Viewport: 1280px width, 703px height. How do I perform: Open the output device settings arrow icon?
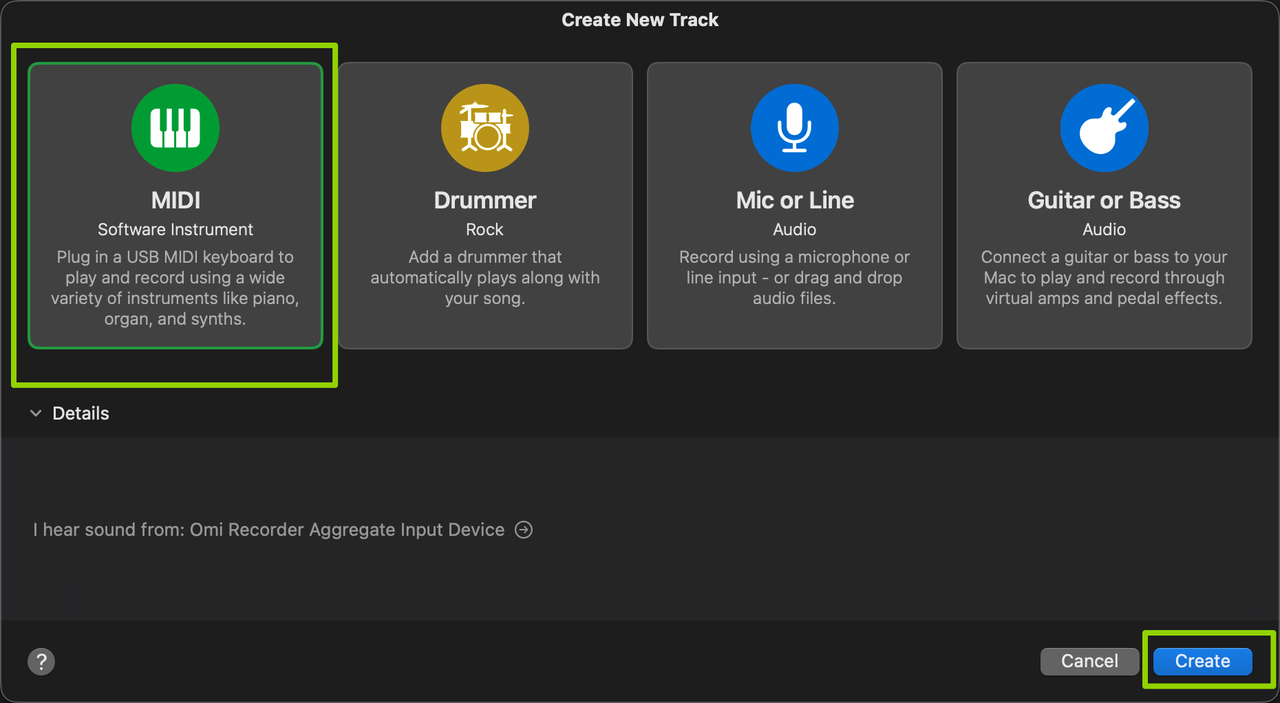pos(524,530)
